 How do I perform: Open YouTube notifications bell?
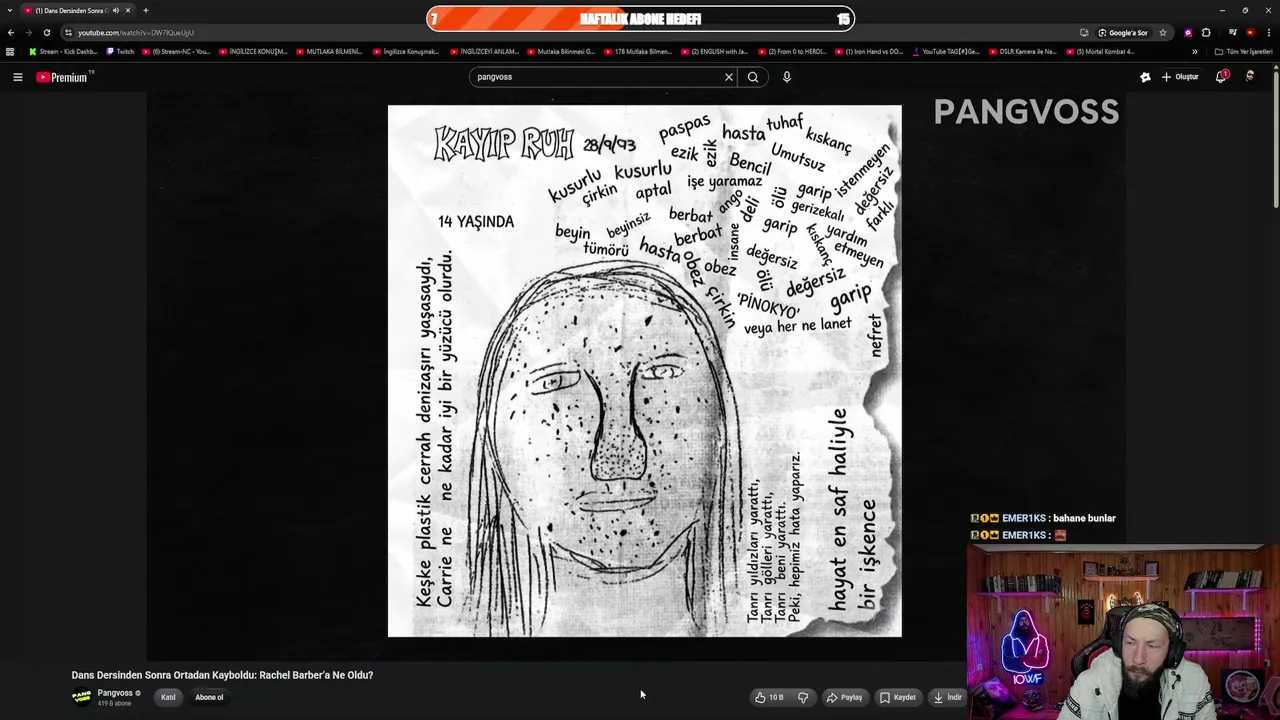coord(1221,77)
